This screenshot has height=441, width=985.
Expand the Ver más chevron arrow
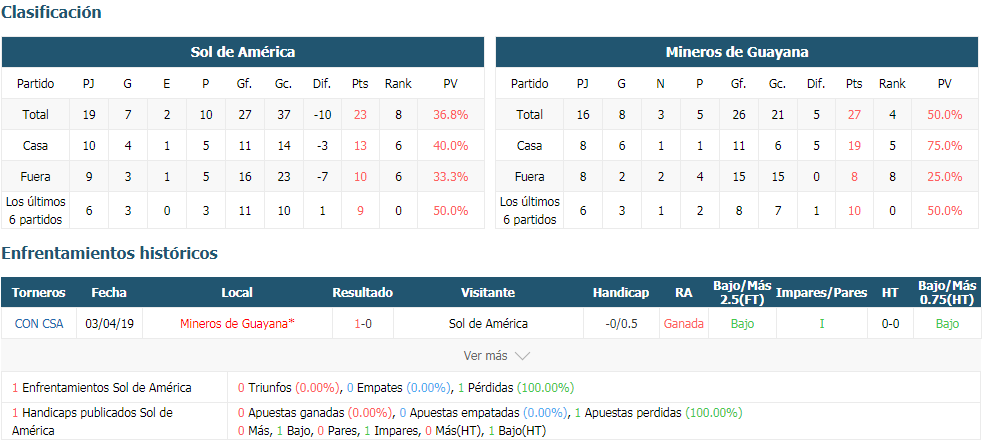pyautogui.click(x=522, y=356)
